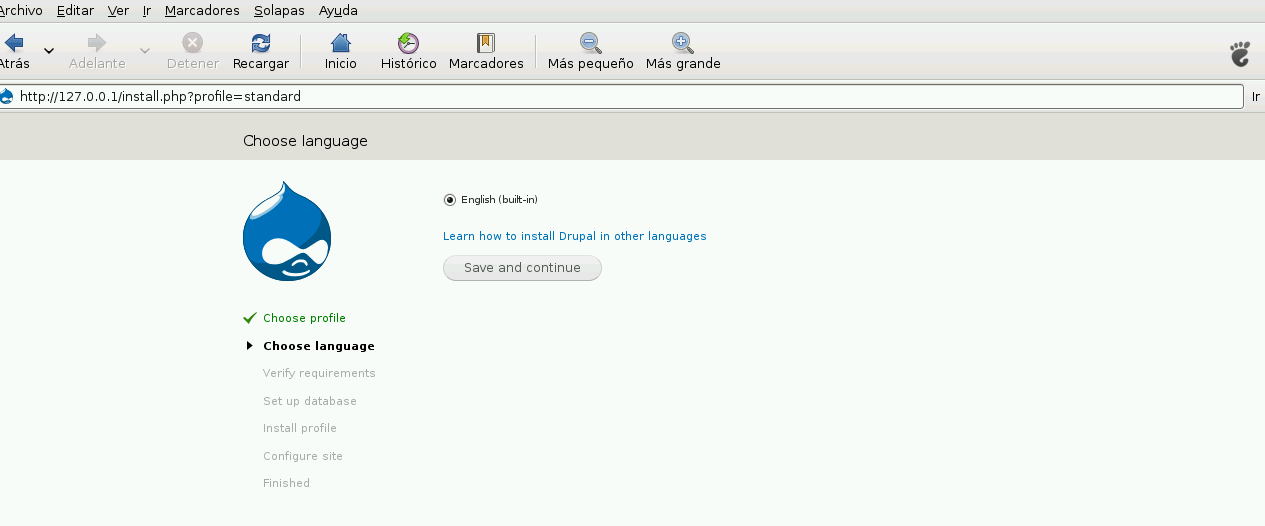Click the Install profile step
1265x526 pixels.
pyautogui.click(x=300, y=428)
